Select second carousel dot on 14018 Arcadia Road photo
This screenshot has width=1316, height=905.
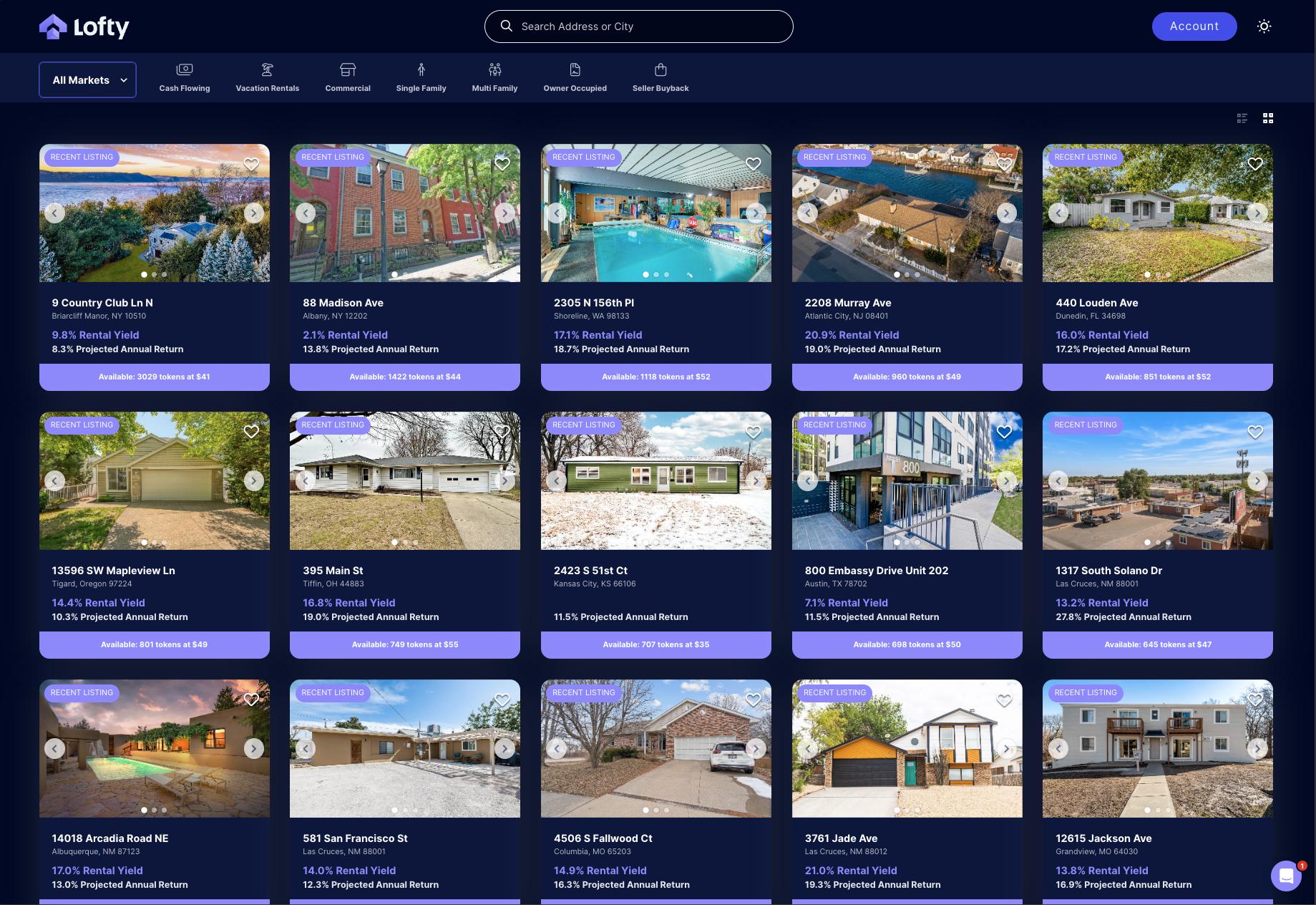[x=154, y=810]
